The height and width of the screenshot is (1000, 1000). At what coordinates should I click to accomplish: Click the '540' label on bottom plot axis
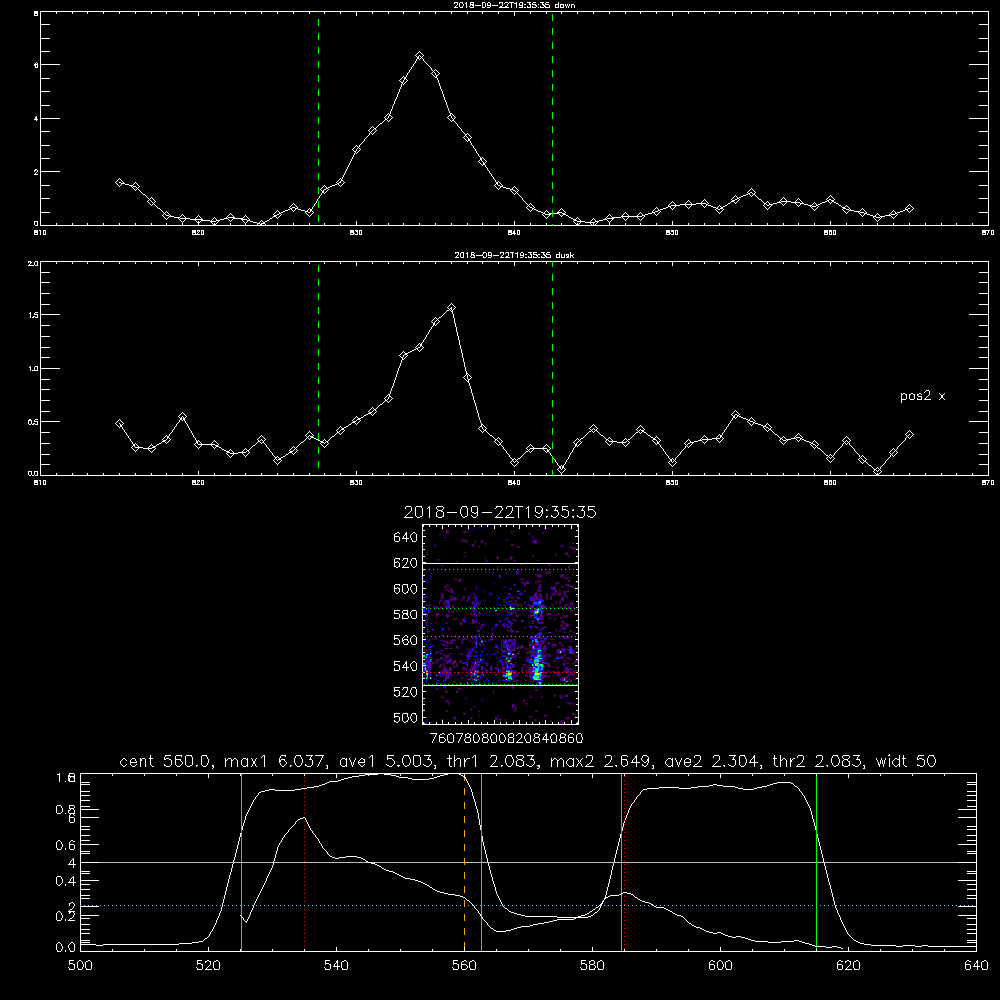coord(336,965)
